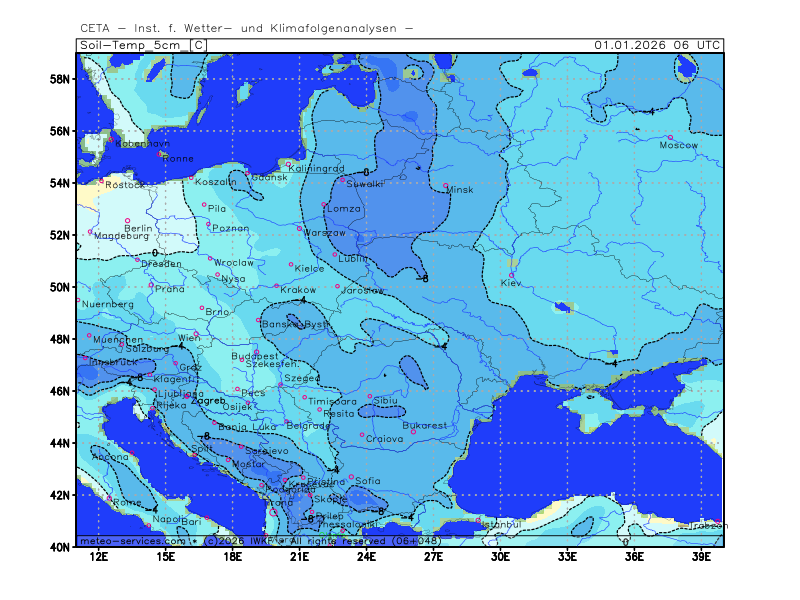Pick the Berlin marker circle
The image size is (800, 600).
[x=128, y=220]
